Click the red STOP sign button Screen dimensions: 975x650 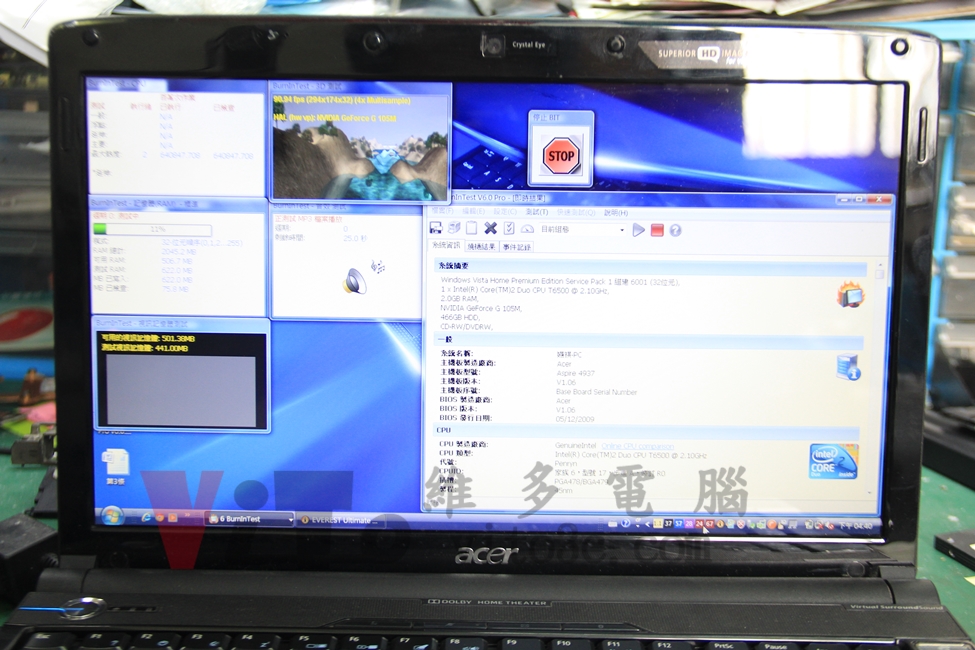pos(561,156)
